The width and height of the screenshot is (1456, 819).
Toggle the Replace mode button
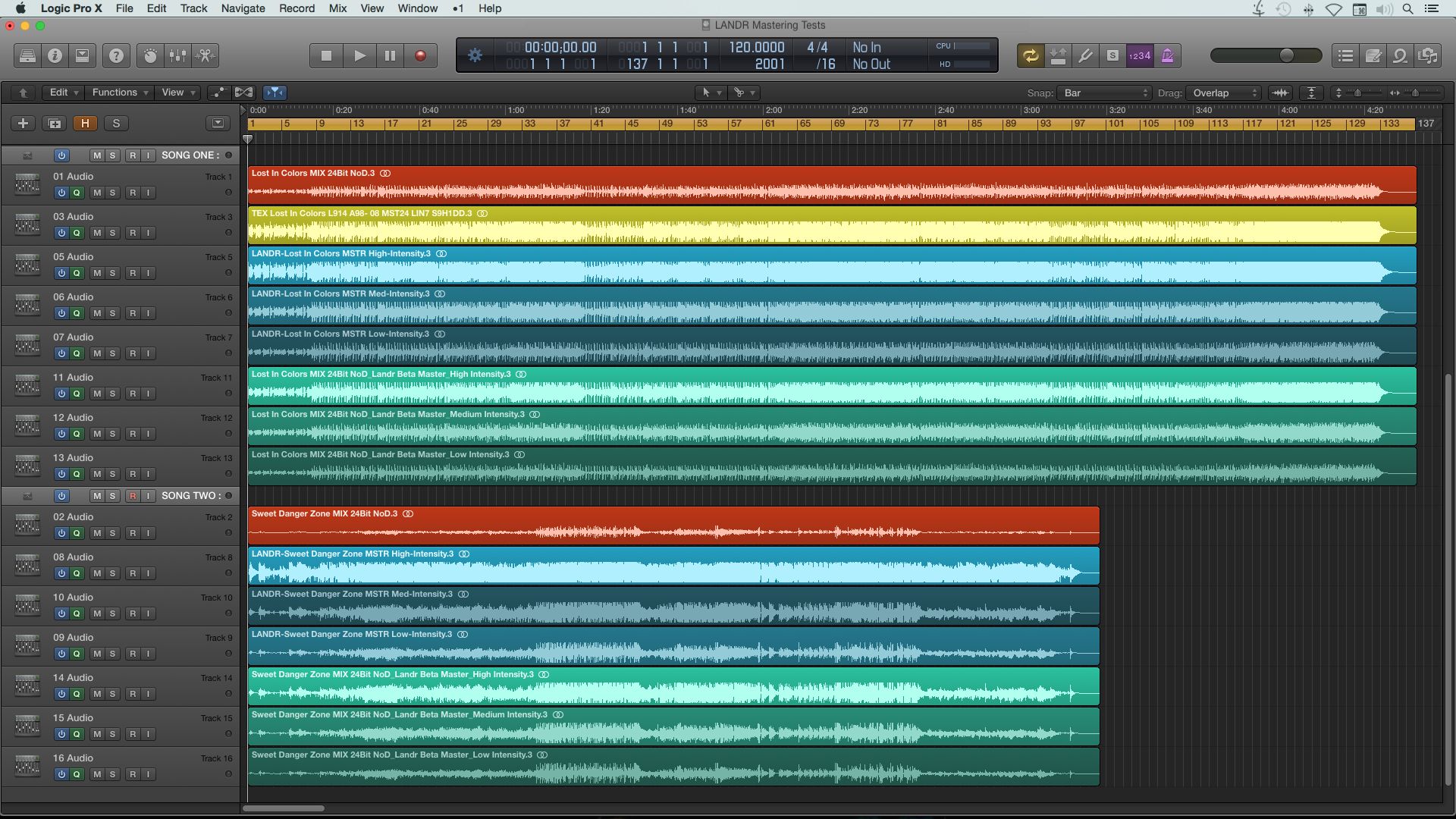[x=1058, y=55]
